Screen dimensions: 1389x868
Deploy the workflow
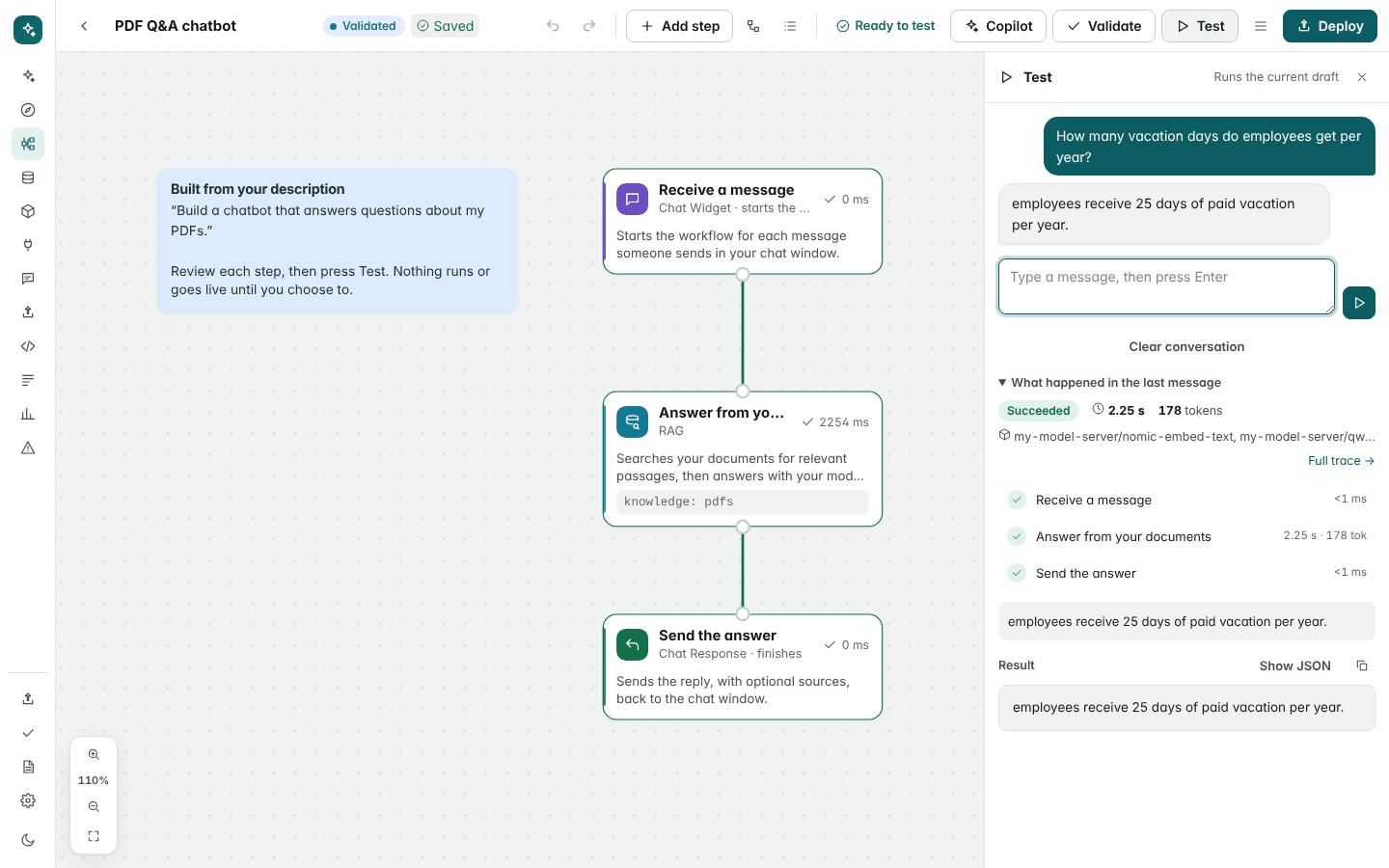coord(1329,26)
